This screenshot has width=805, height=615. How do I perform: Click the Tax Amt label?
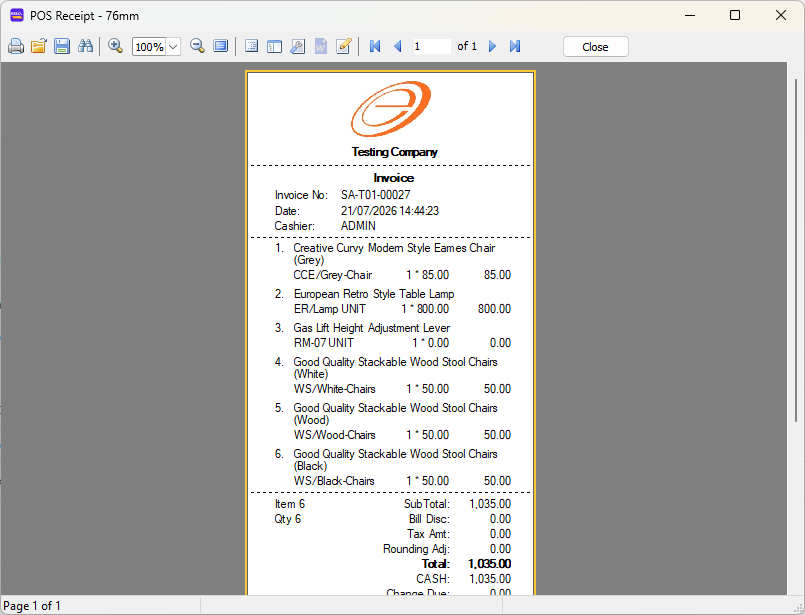click(428, 534)
